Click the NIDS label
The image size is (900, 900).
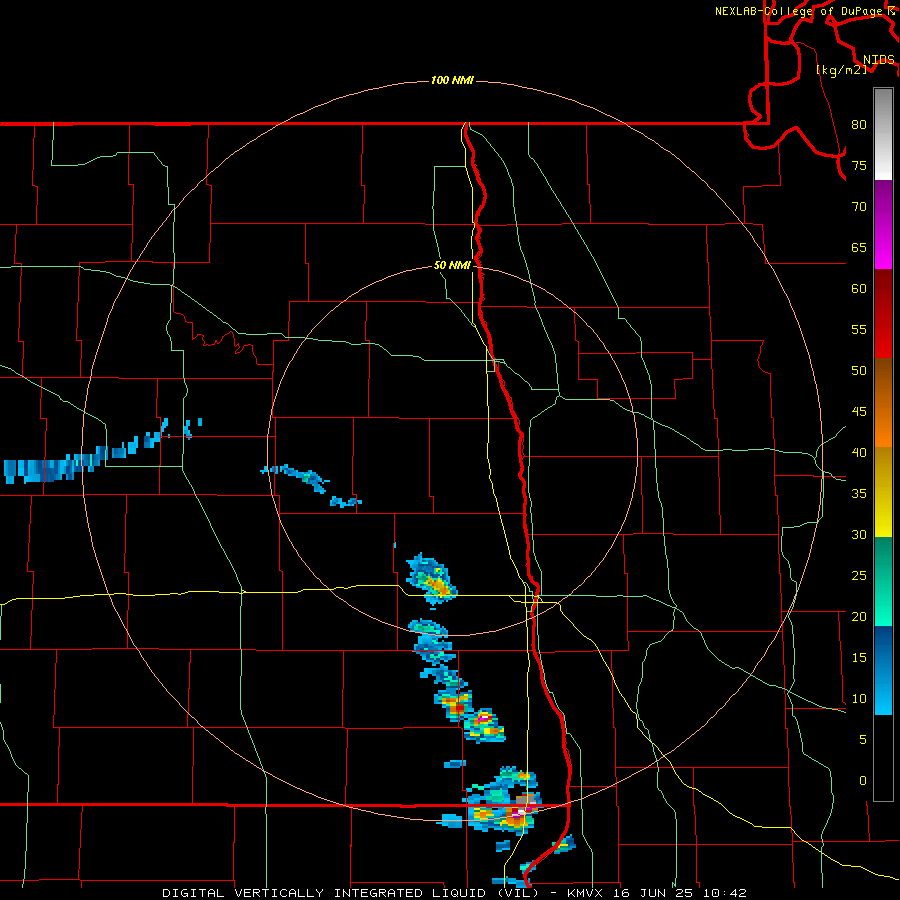[x=879, y=59]
